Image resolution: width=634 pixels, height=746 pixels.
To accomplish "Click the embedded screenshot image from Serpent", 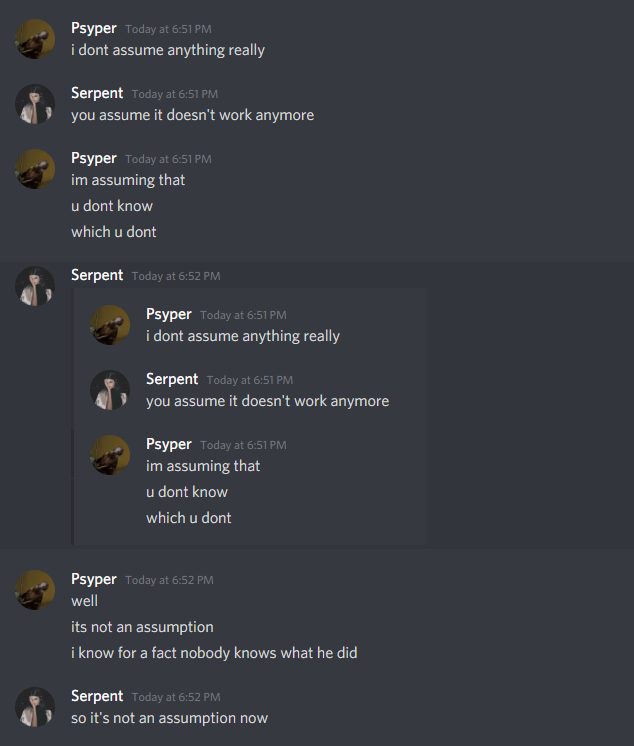I will point(249,416).
